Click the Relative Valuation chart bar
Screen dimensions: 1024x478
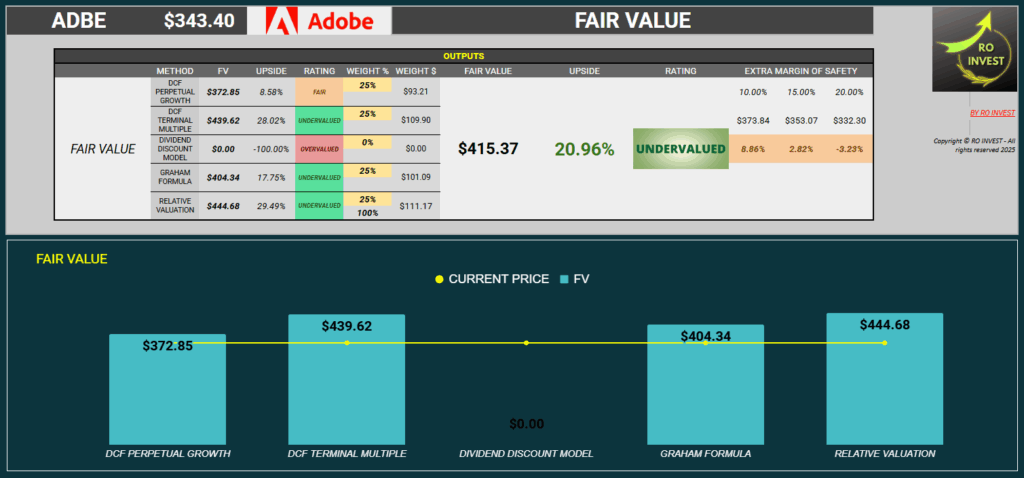[x=884, y=379]
